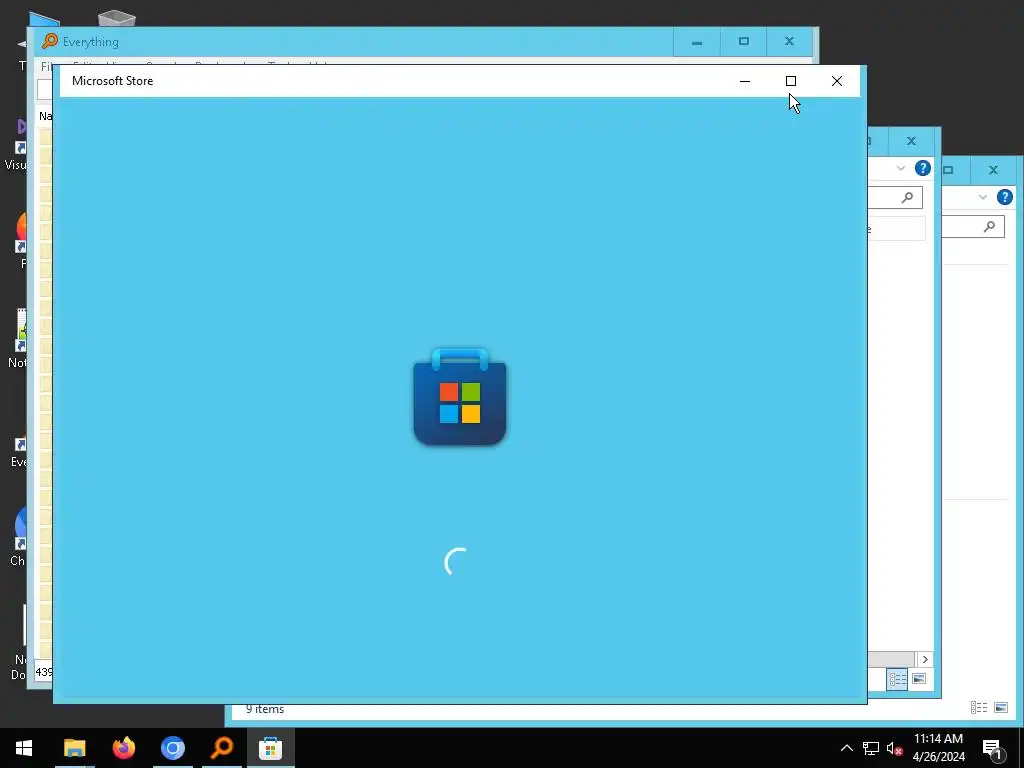
Task: Click the Microsoft Store title text
Action: (x=112, y=81)
